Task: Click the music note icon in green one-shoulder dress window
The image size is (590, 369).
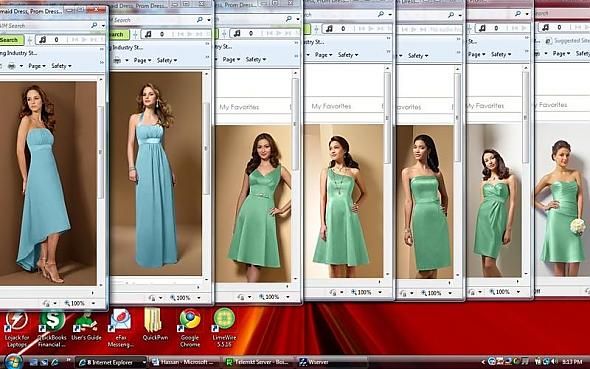Action: 329,29
